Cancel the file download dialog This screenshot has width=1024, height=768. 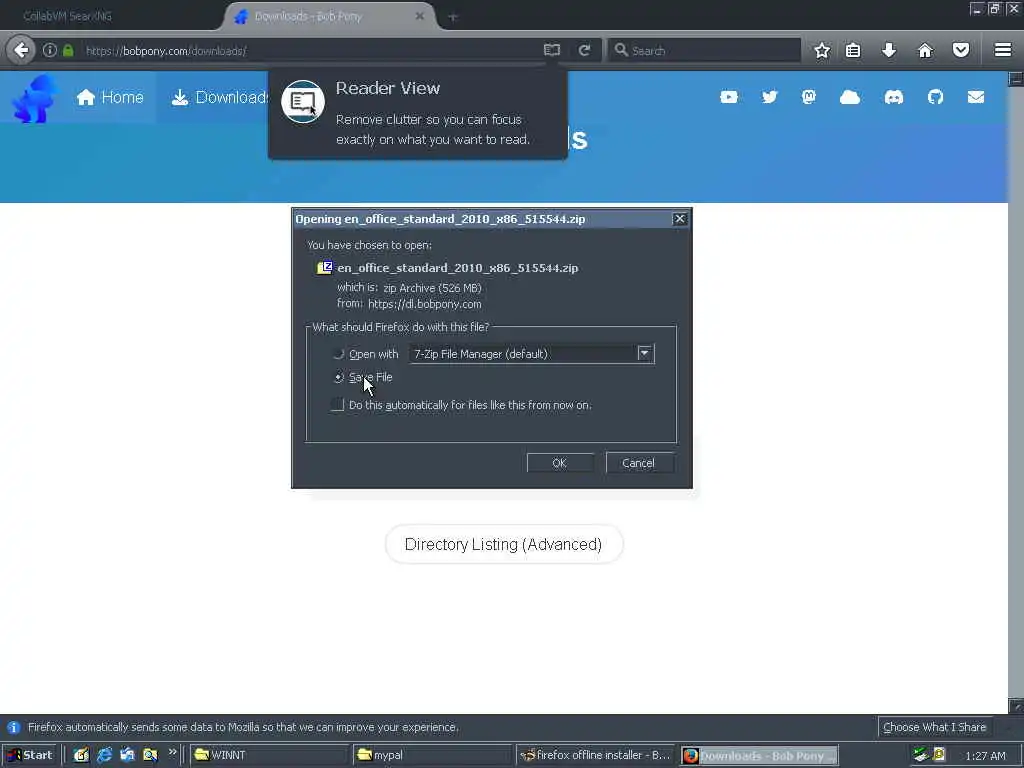click(639, 463)
